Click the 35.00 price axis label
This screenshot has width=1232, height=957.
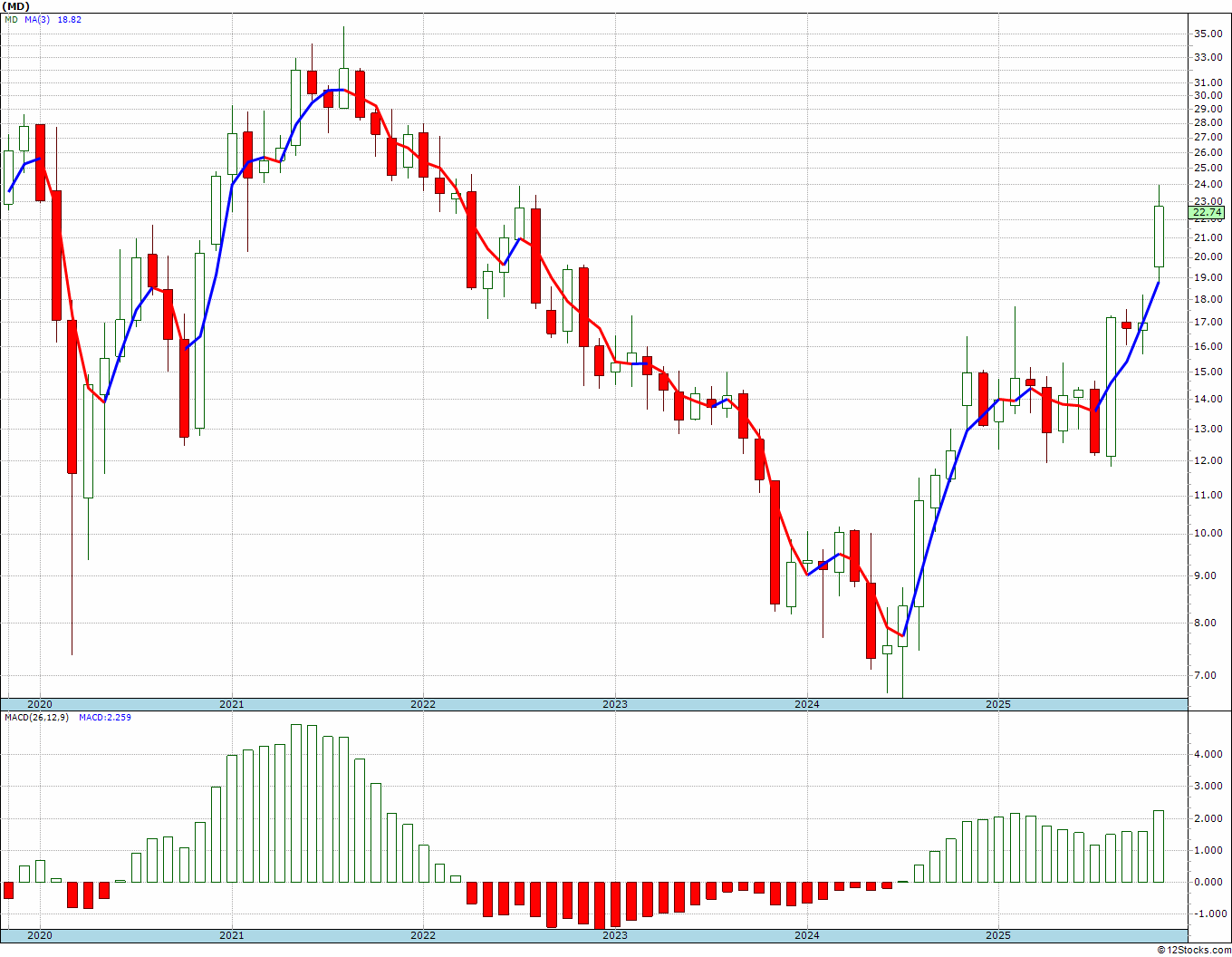(1208, 34)
